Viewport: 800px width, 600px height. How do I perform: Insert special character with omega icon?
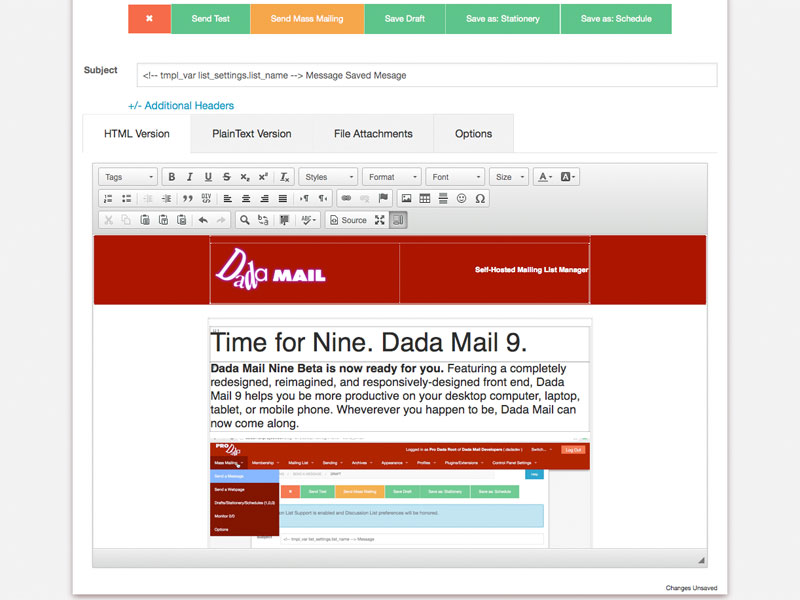[480, 199]
